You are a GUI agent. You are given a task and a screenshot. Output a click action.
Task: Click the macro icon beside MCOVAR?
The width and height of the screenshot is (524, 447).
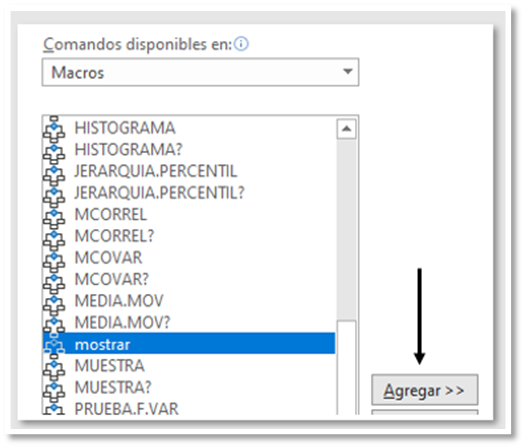click(54, 279)
